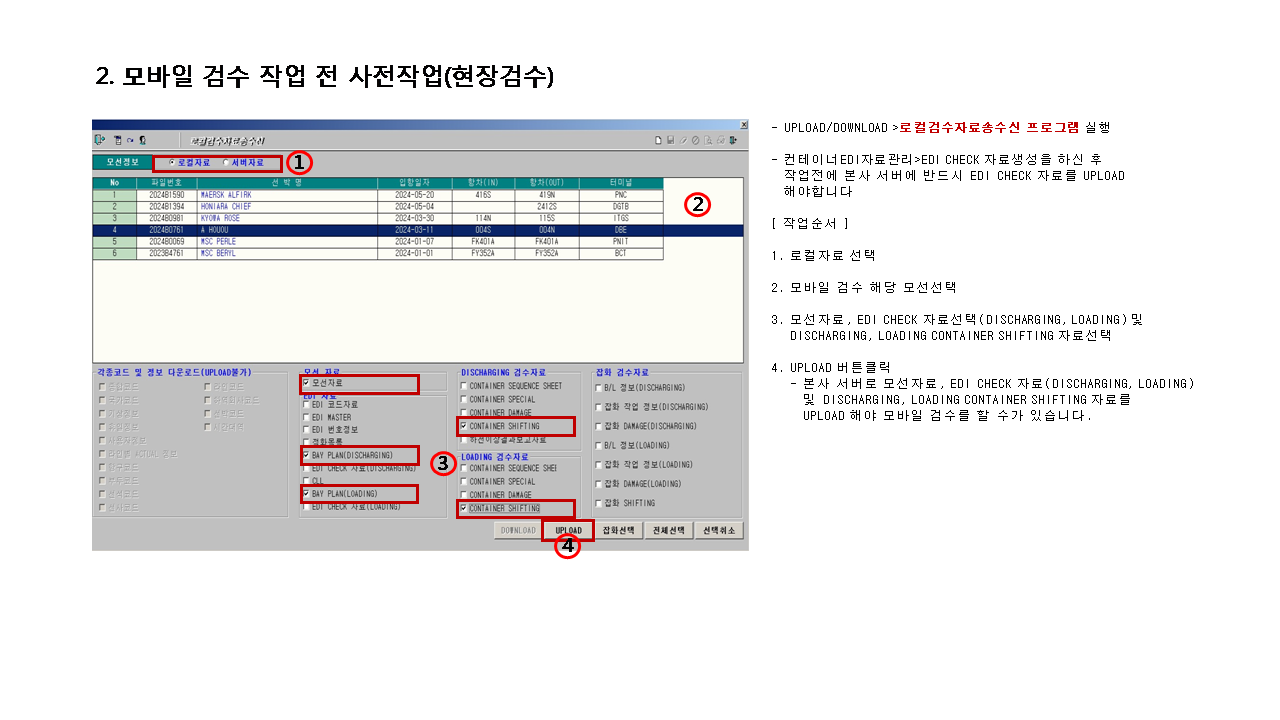Select the A HOUOU vessel row
Screen dimensions: 1280x720
(x=418, y=230)
